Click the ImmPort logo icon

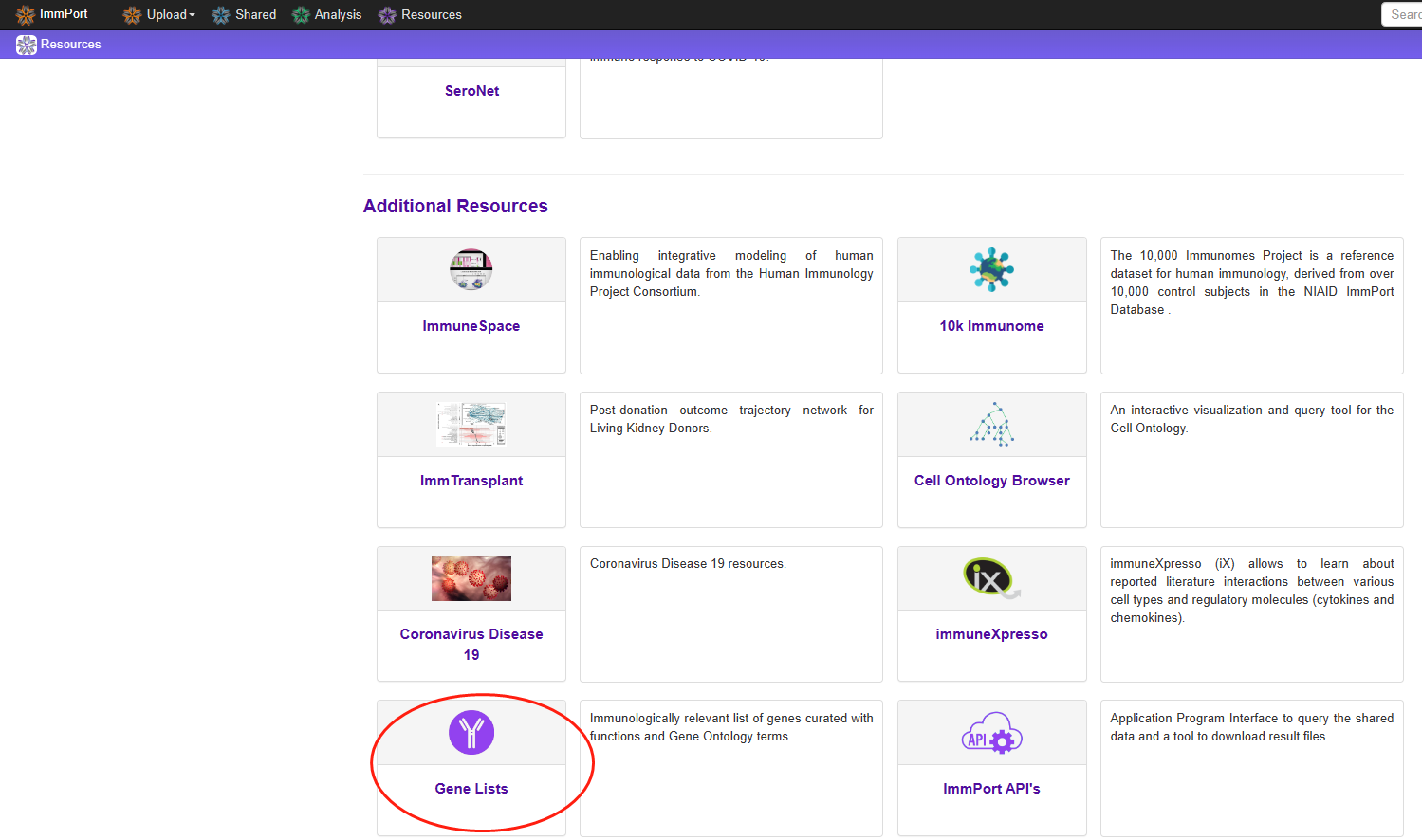click(26, 14)
